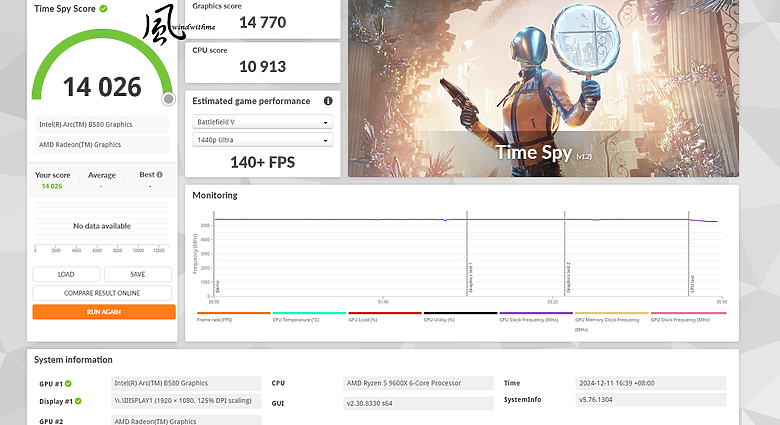The width and height of the screenshot is (780, 425).
Task: Click the AMD Ryzen 5 9600X processor field
Action: pyautogui.click(x=418, y=383)
